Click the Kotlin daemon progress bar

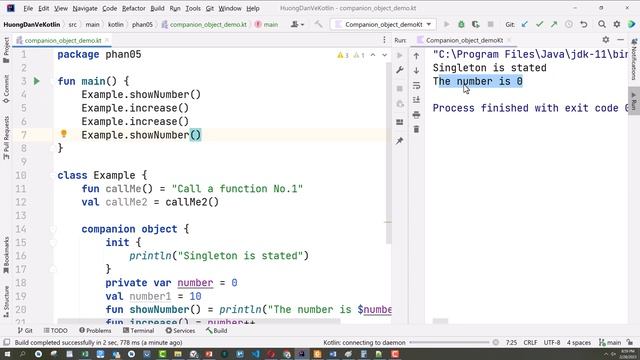pos(449,343)
